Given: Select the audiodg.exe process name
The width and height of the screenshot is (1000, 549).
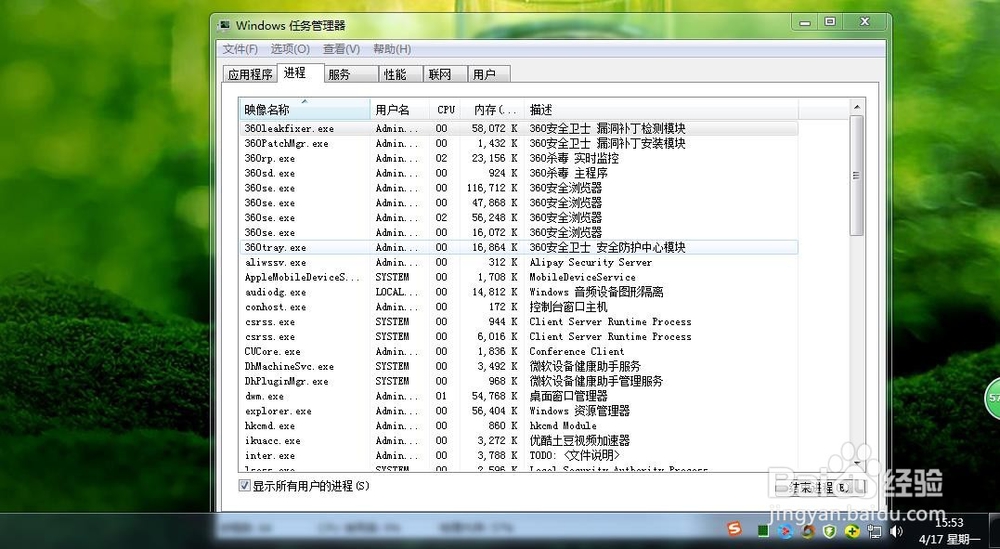Looking at the screenshot, I should click(276, 292).
